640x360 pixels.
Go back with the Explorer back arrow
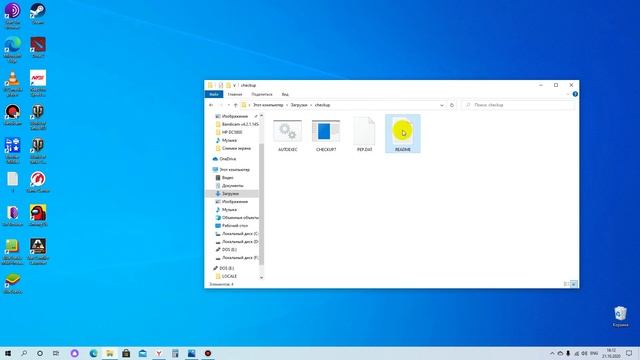click(x=211, y=105)
